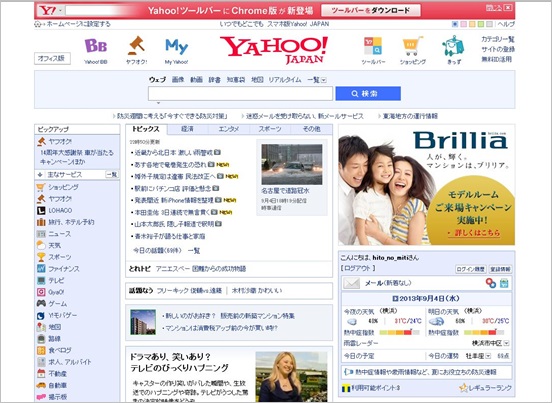The width and height of the screenshot is (552, 403).
Task: Click the 旅行、ホテル予約 sidebar icon
Action: (41, 222)
